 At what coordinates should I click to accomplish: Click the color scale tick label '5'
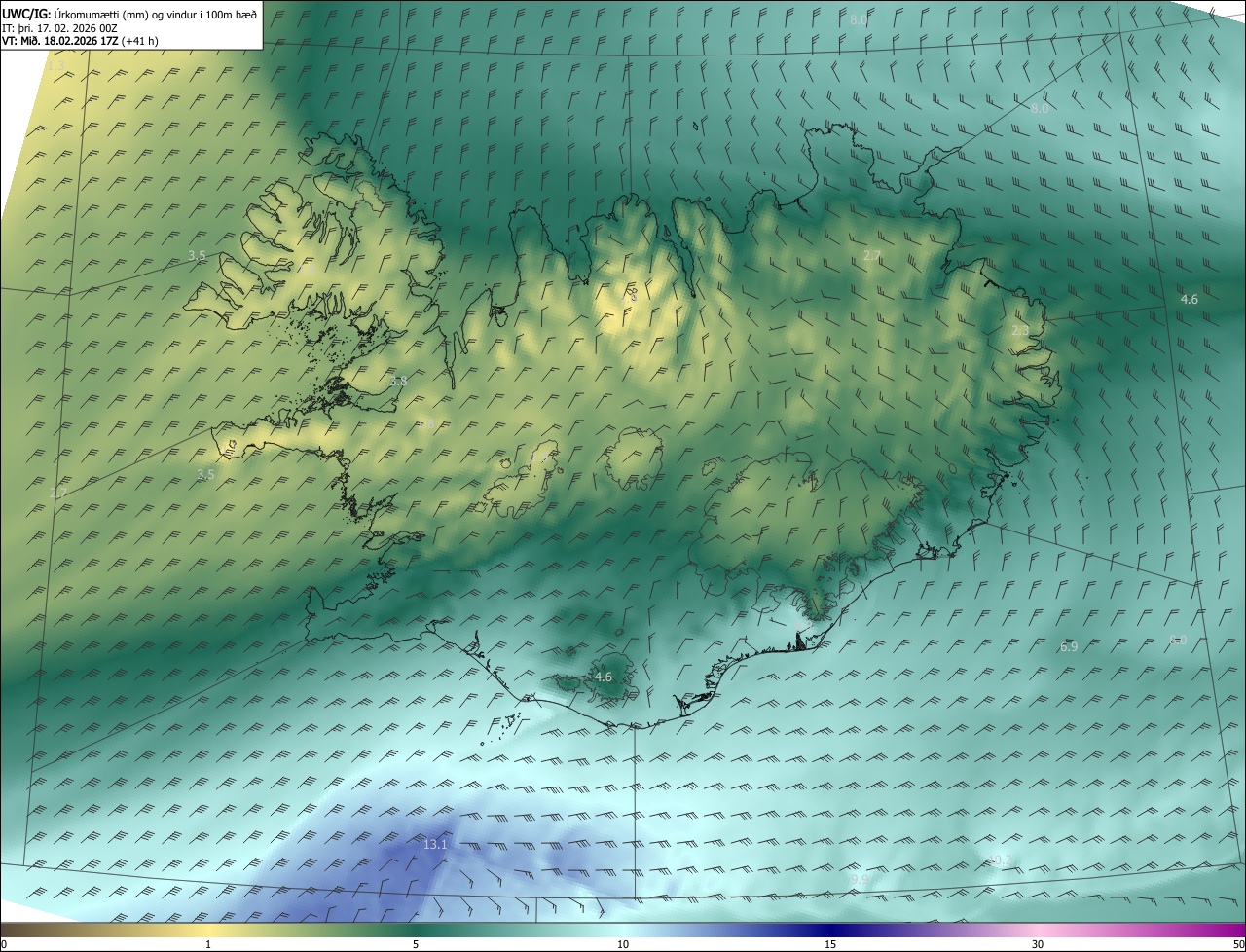(416, 944)
